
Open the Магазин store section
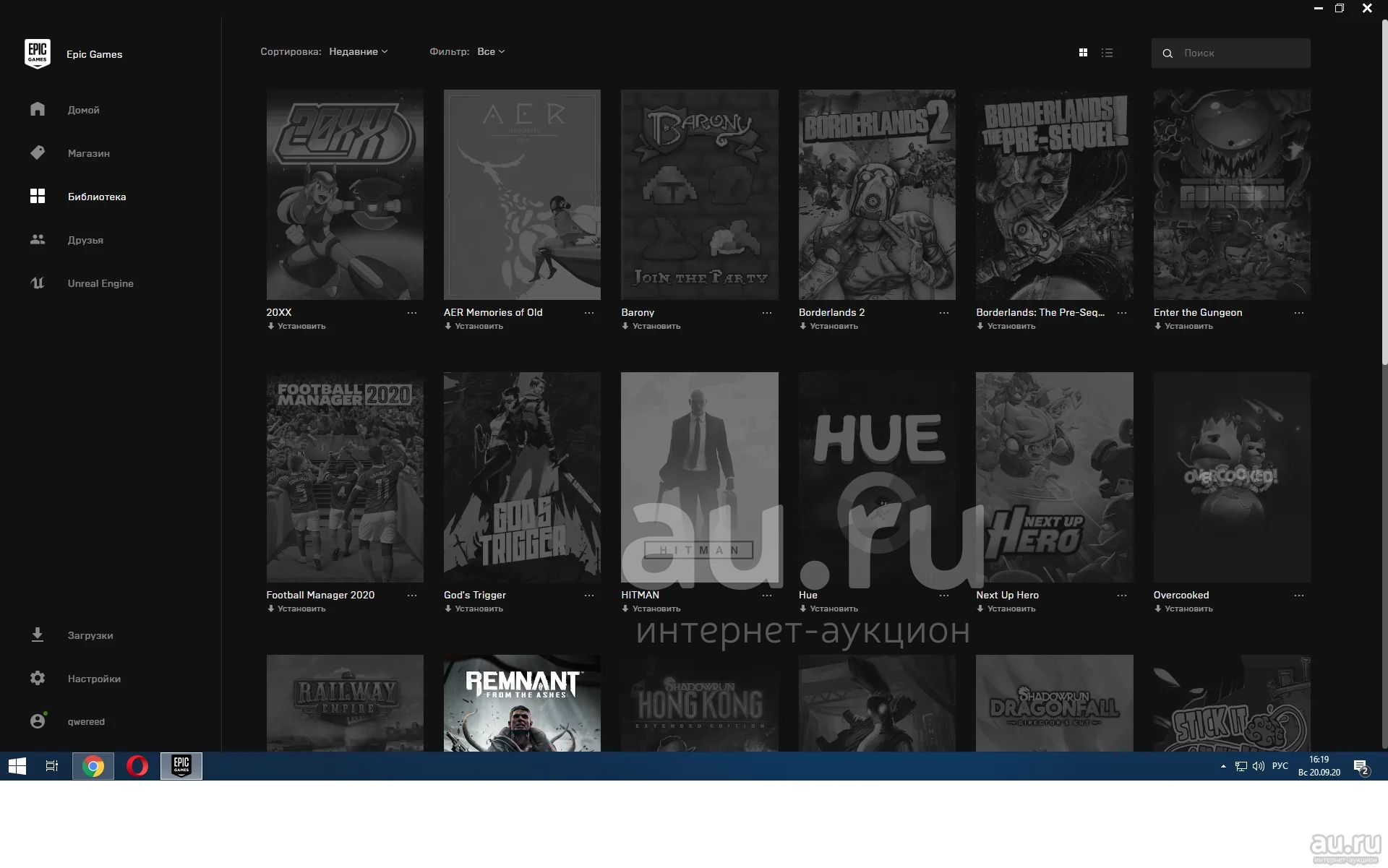tap(88, 153)
